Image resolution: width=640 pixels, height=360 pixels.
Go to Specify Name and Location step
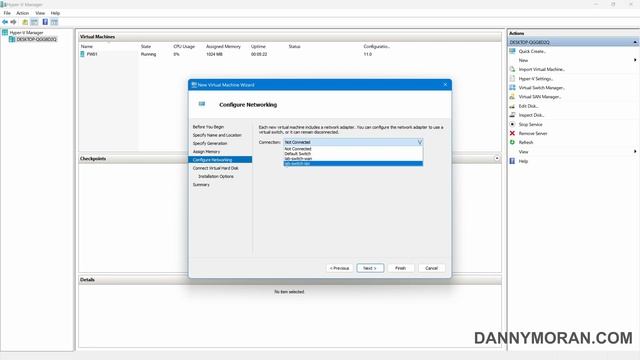[217, 135]
